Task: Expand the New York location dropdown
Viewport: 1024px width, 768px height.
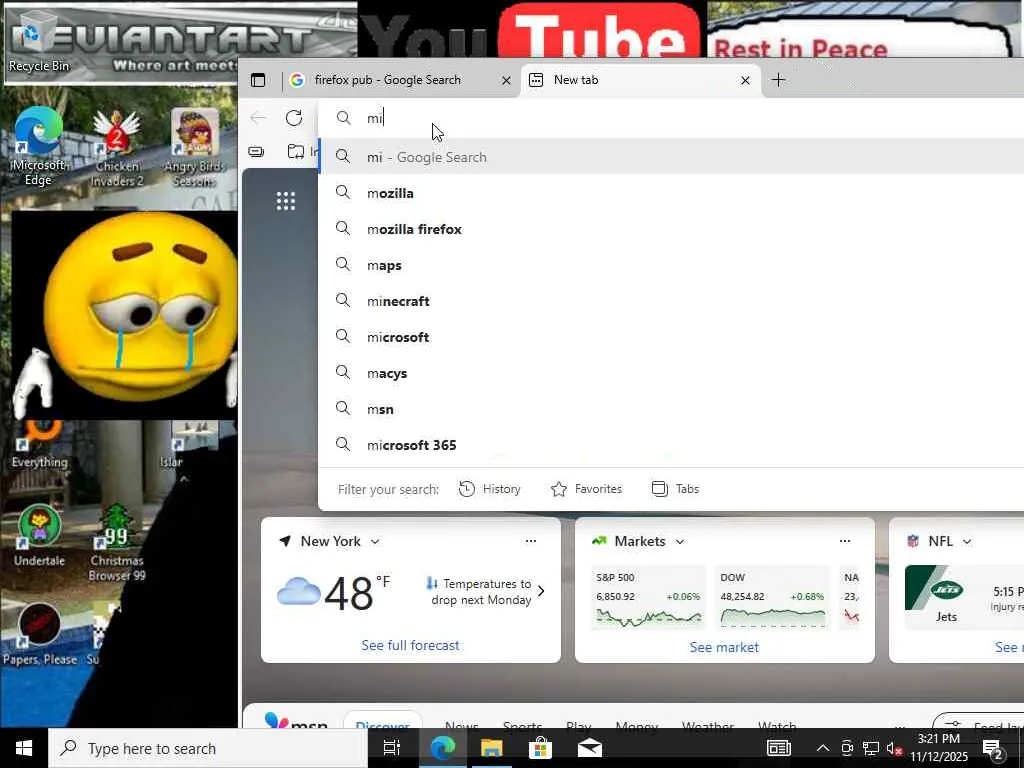Action: coord(376,541)
